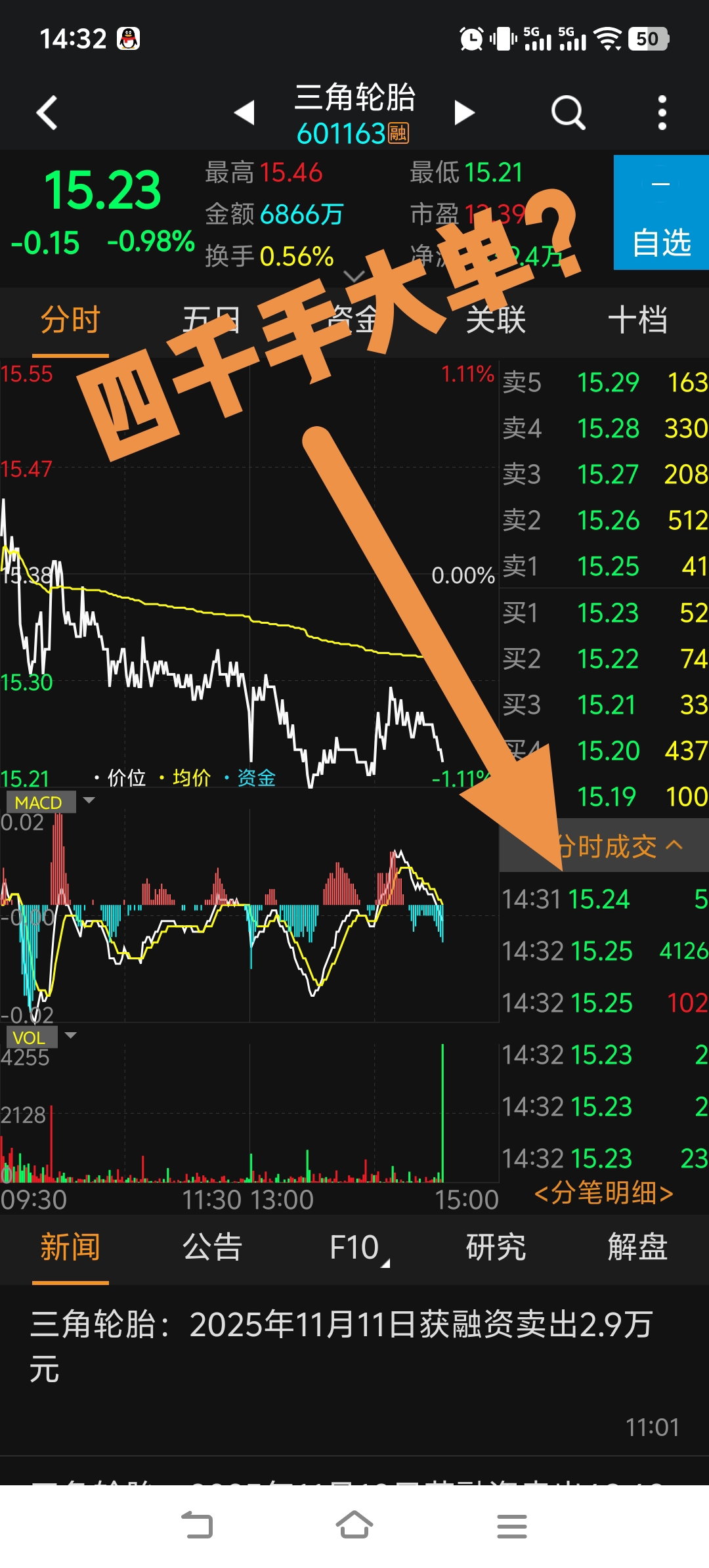The image size is (709, 1568).
Task: Expand quote details with down chevron
Action: coord(354,276)
